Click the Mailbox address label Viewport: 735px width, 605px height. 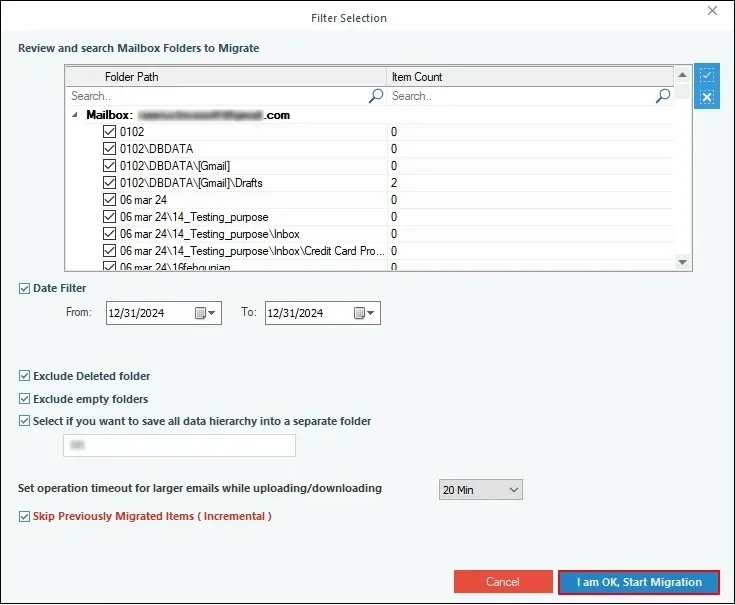pos(188,115)
